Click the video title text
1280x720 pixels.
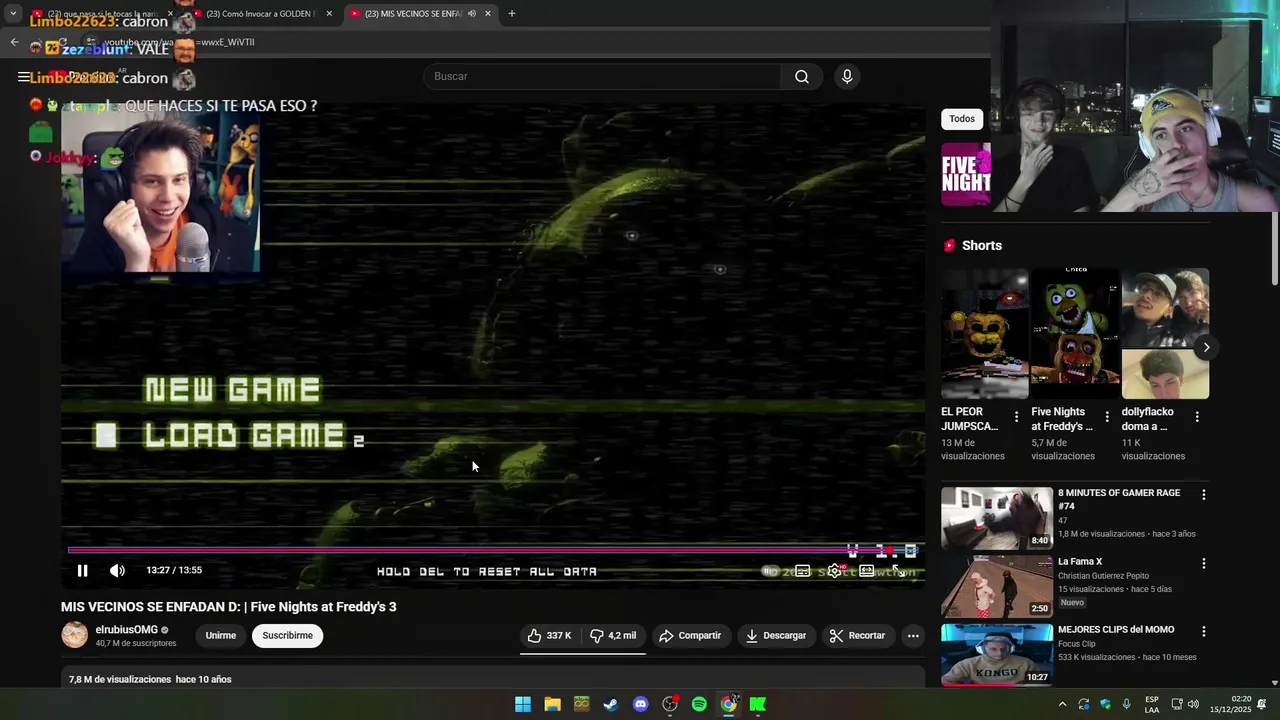point(229,607)
